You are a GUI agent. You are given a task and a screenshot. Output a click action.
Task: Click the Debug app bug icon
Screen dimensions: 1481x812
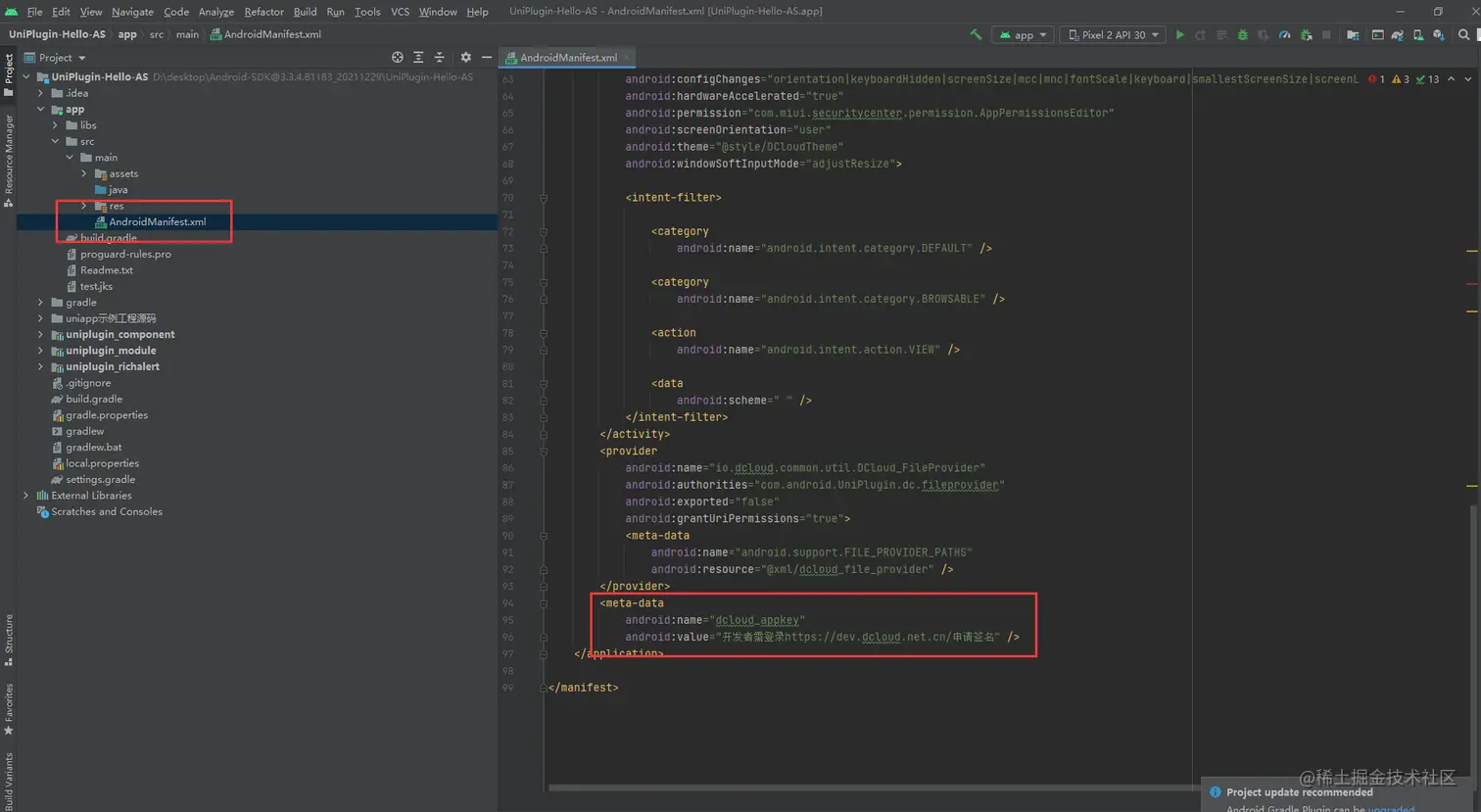click(x=1242, y=34)
